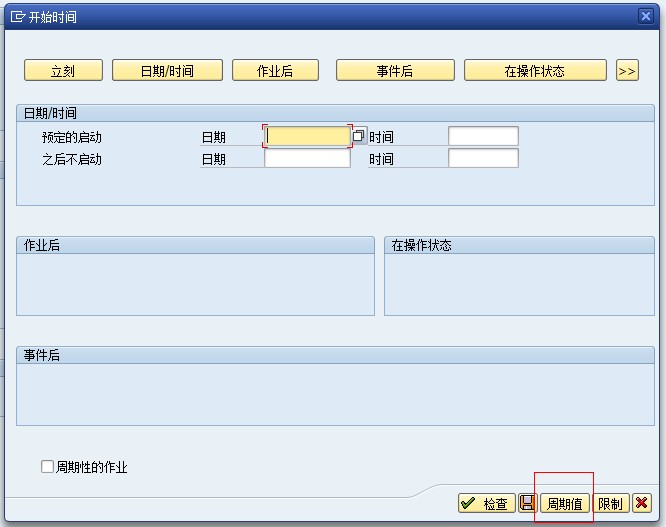This screenshot has height=527, width=666.
Task: Expand more start options with the >> button
Action: 627,70
